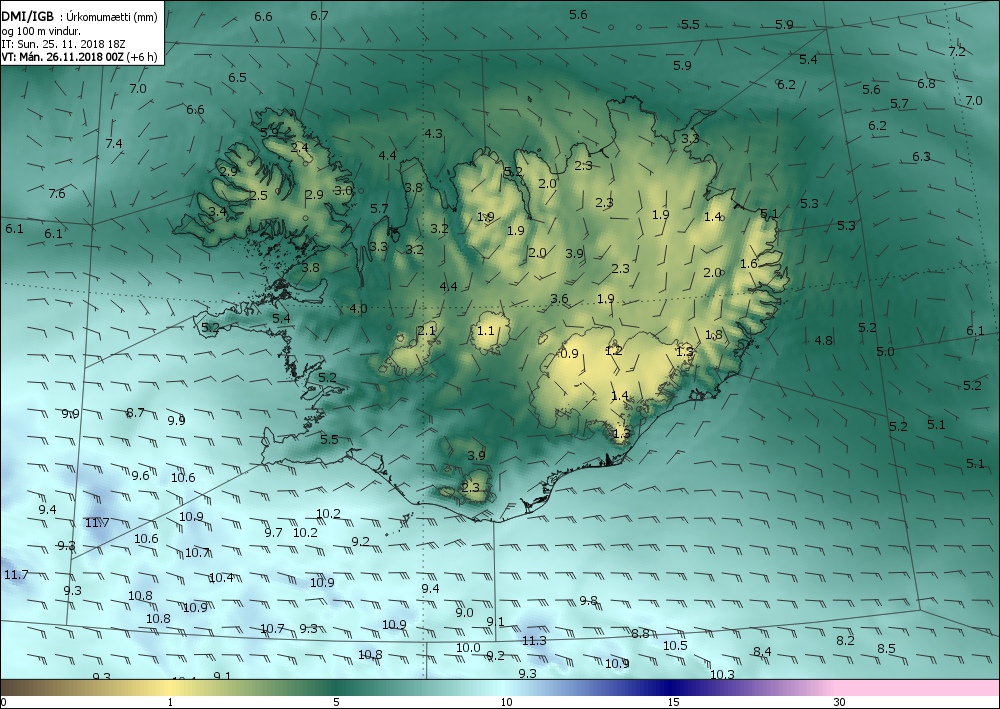Click the 'VT: Mán. 26.11.2018 00Z' valid time
The height and width of the screenshot is (709, 1000).
(x=62, y=57)
